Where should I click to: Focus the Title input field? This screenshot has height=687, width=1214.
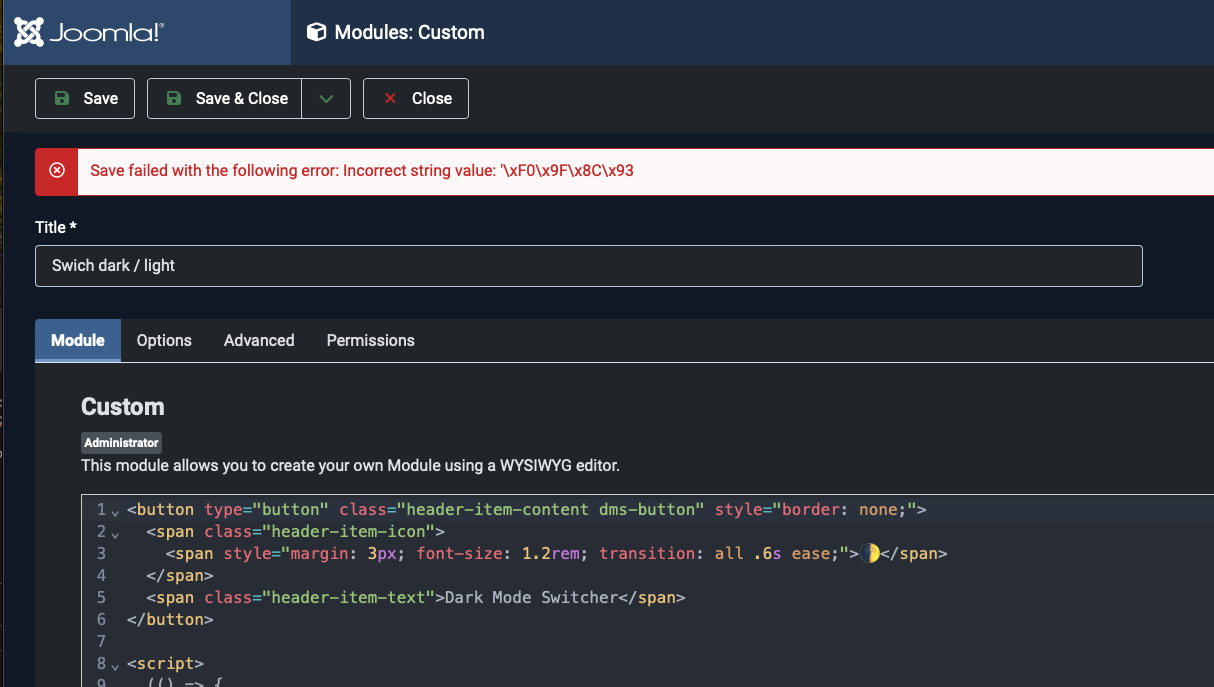tap(588, 266)
